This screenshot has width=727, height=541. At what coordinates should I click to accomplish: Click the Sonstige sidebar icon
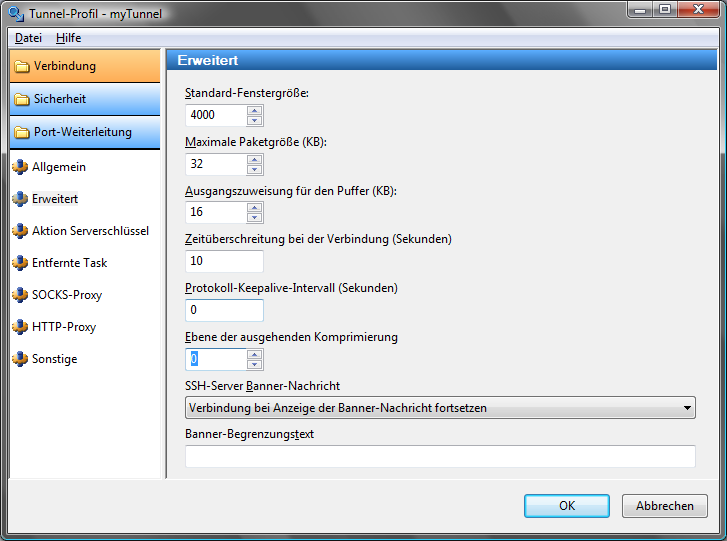19,359
